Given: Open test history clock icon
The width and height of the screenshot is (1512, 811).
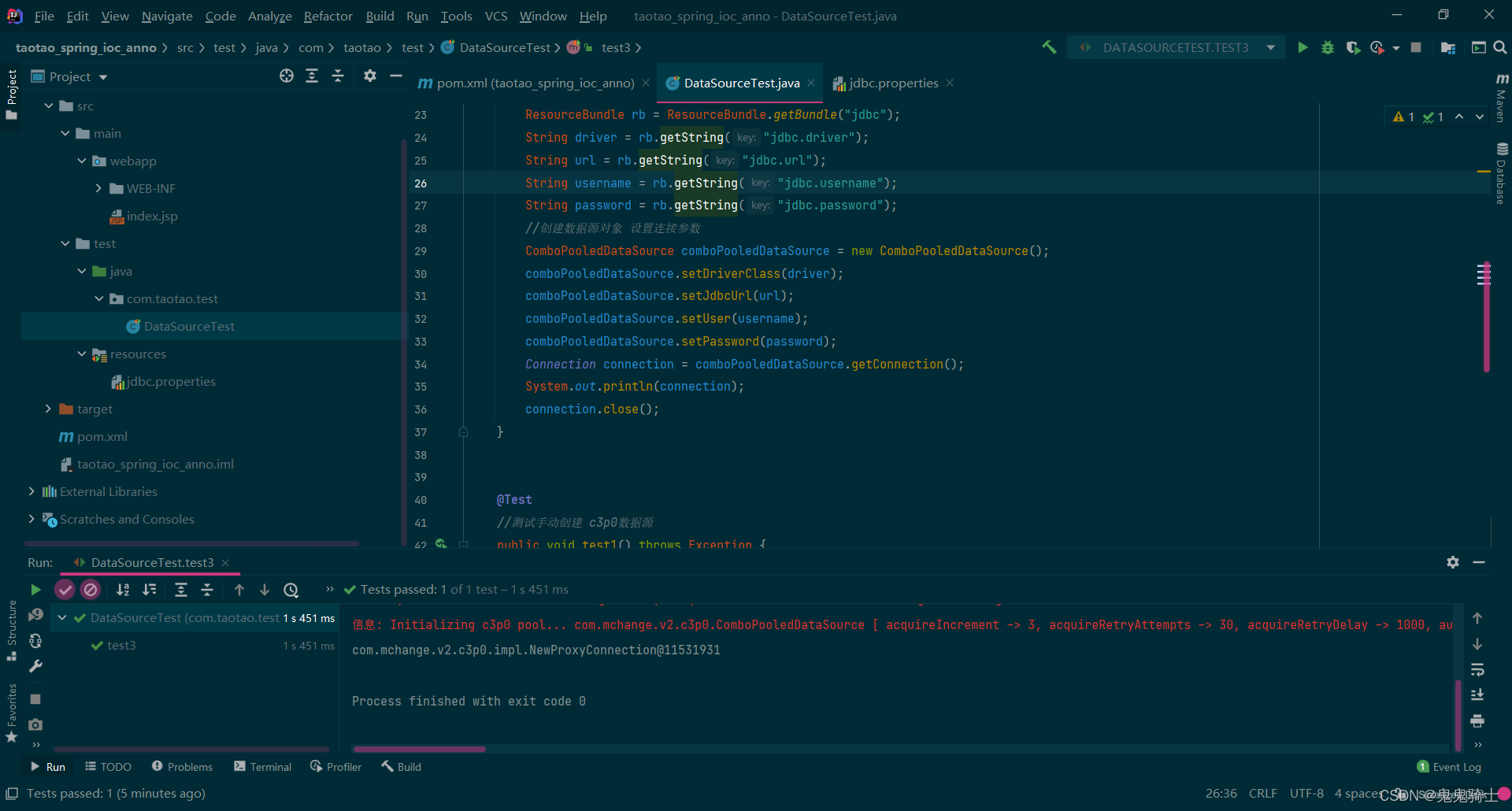Looking at the screenshot, I should pyautogui.click(x=291, y=590).
